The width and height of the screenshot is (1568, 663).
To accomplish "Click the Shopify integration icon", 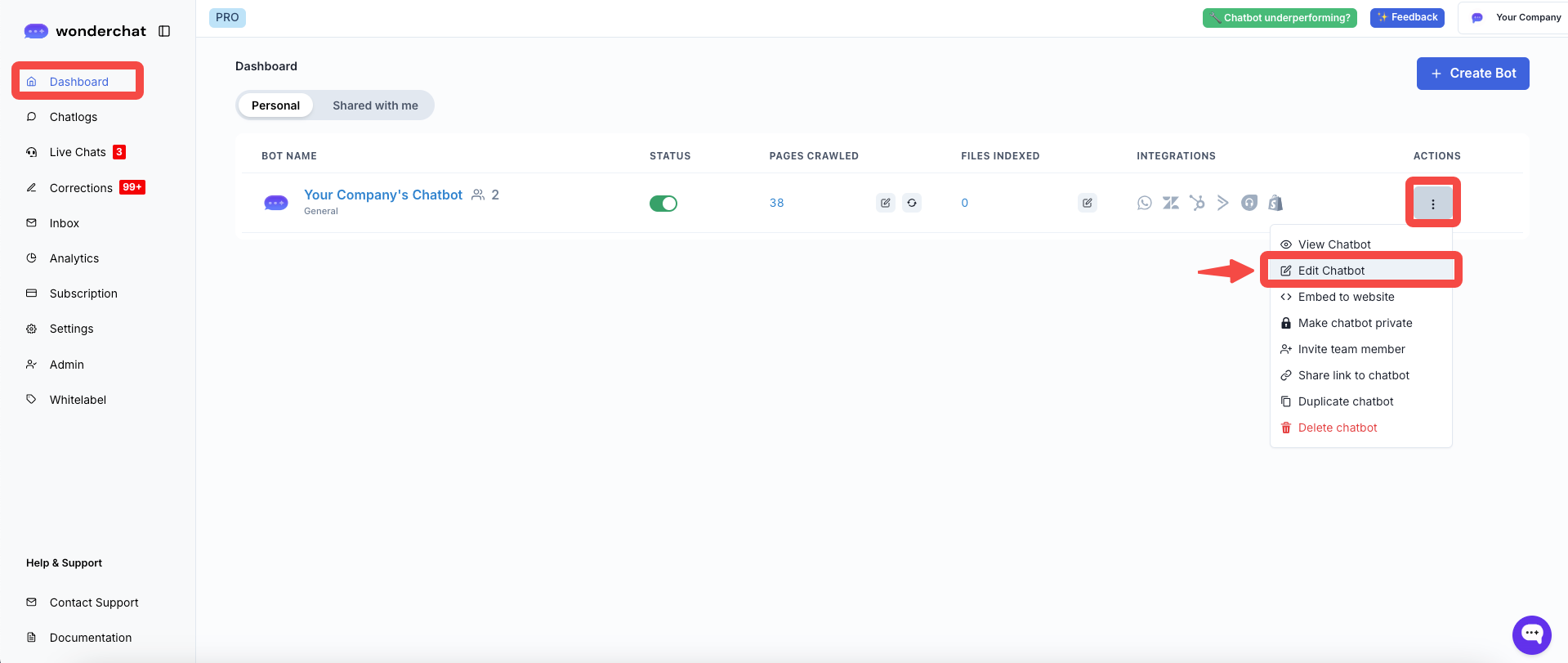I will click(x=1275, y=203).
